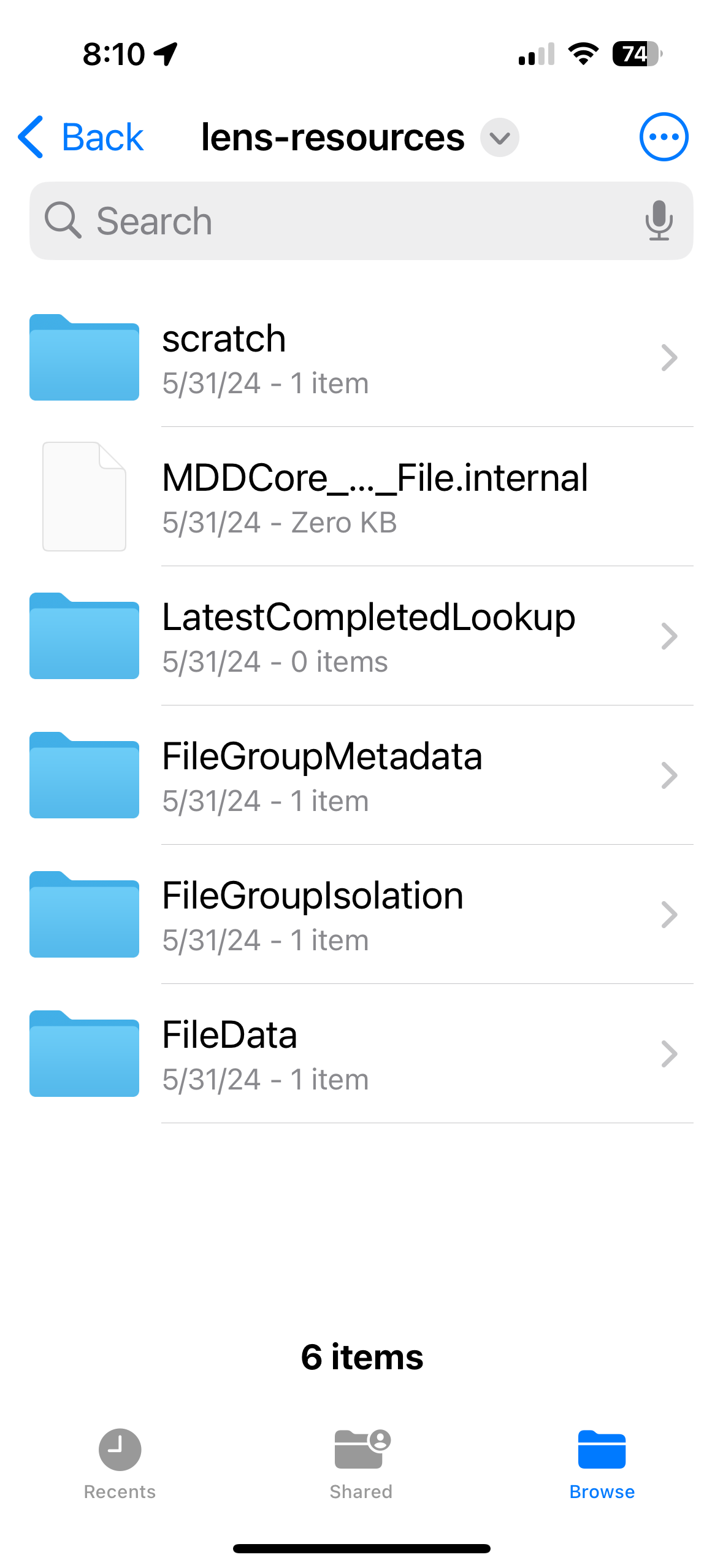Tap the battery indicator in status bar

coord(637,54)
